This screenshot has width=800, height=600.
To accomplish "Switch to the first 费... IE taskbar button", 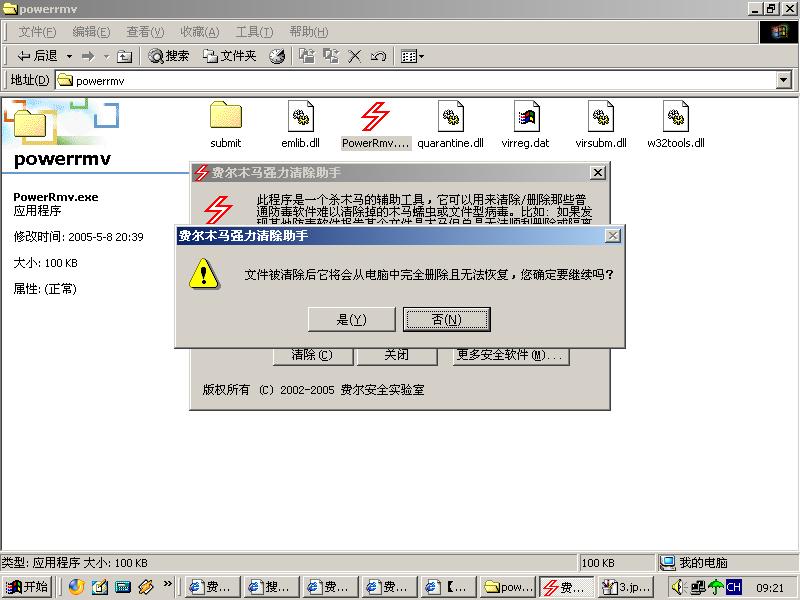I will pyautogui.click(x=212, y=587).
